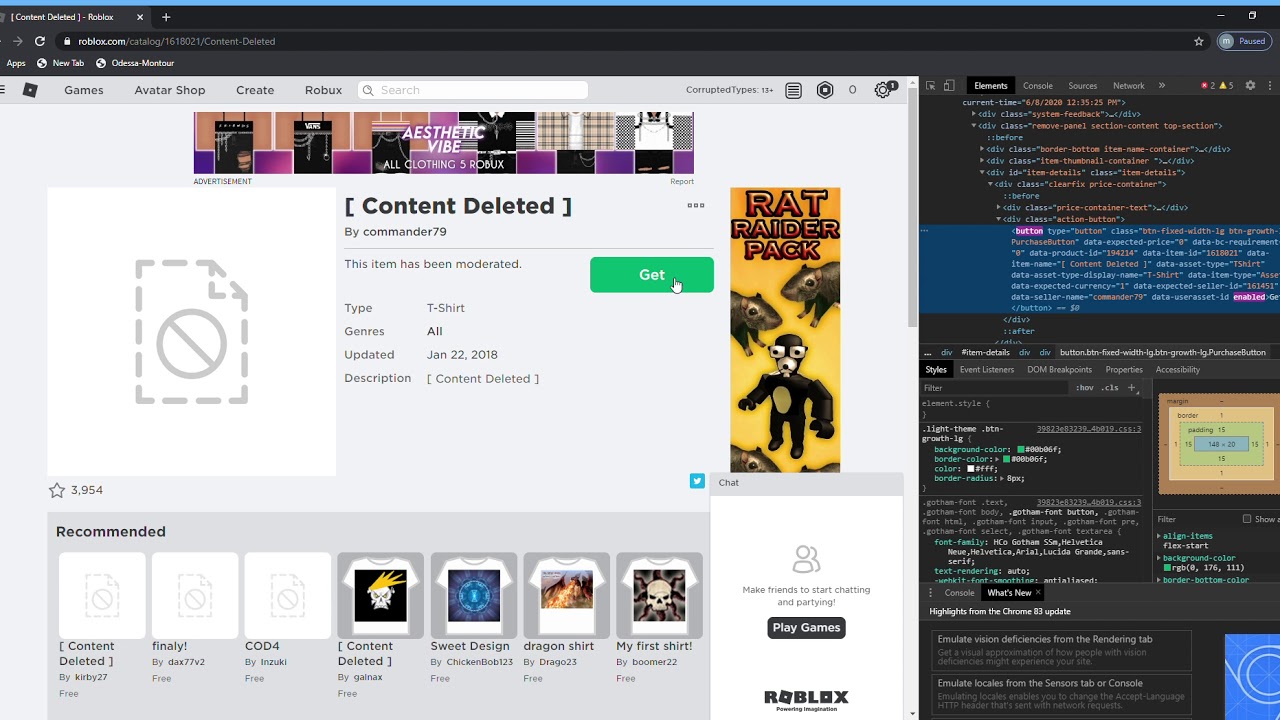Collapse the clearfix price-container node
This screenshot has height=720, width=1280.
[x=990, y=184]
